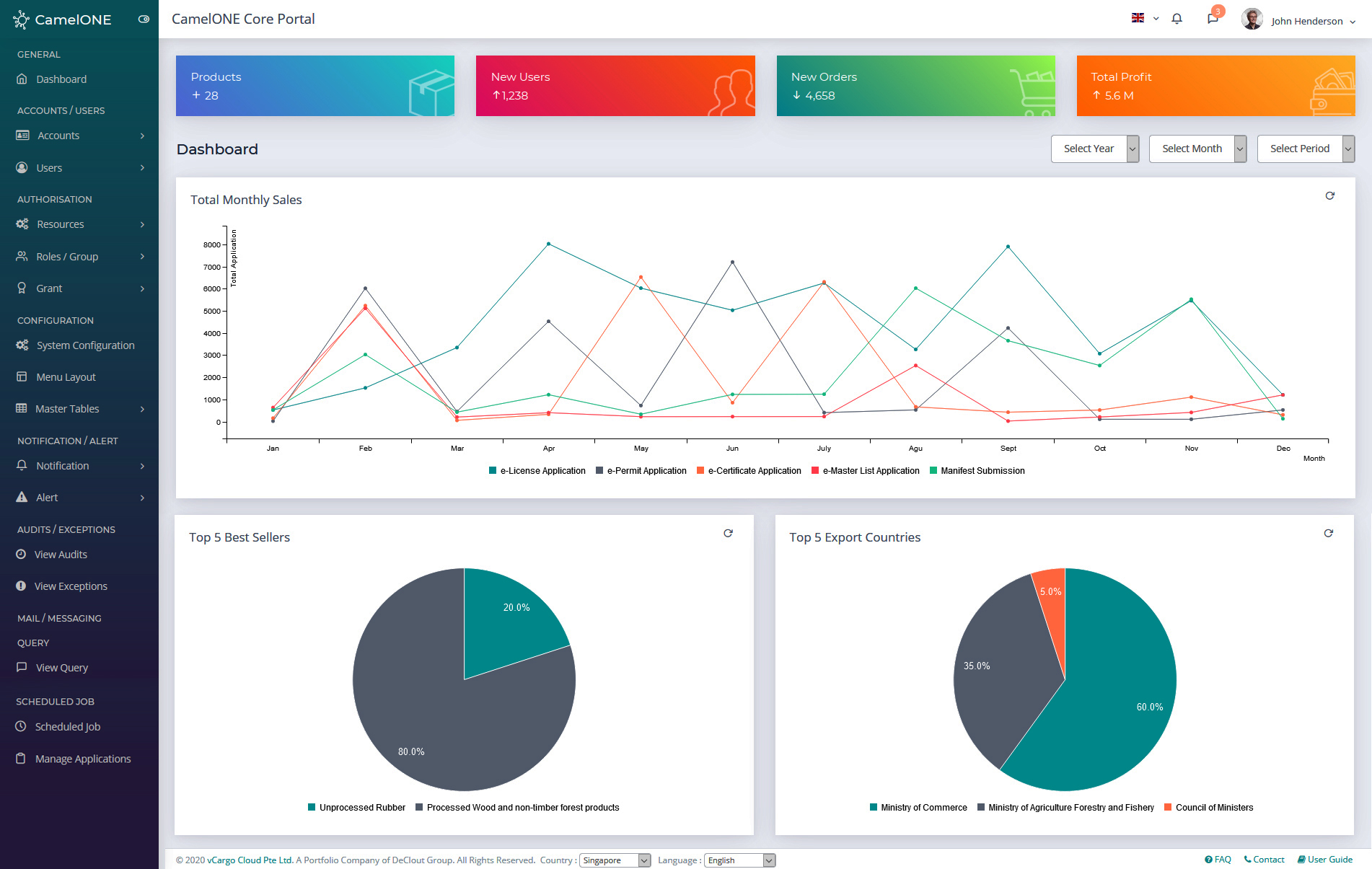The image size is (1372, 869).
Task: Expand the Accounts sidebar menu
Action: [x=79, y=136]
